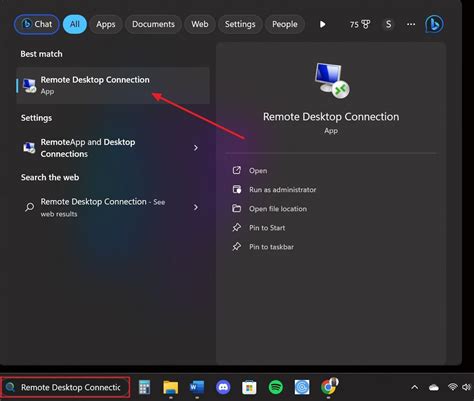Choose Run as administrator
The image size is (474, 401).
(283, 190)
